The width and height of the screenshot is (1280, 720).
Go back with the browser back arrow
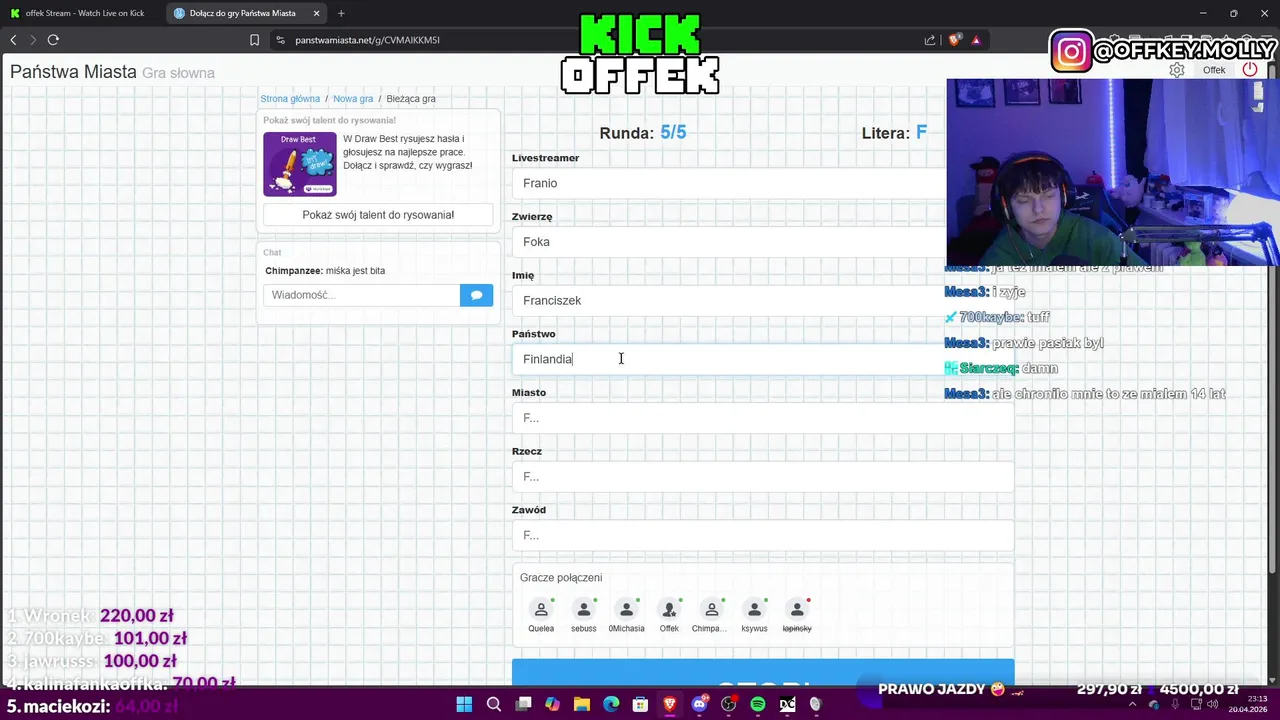pyautogui.click(x=13, y=40)
